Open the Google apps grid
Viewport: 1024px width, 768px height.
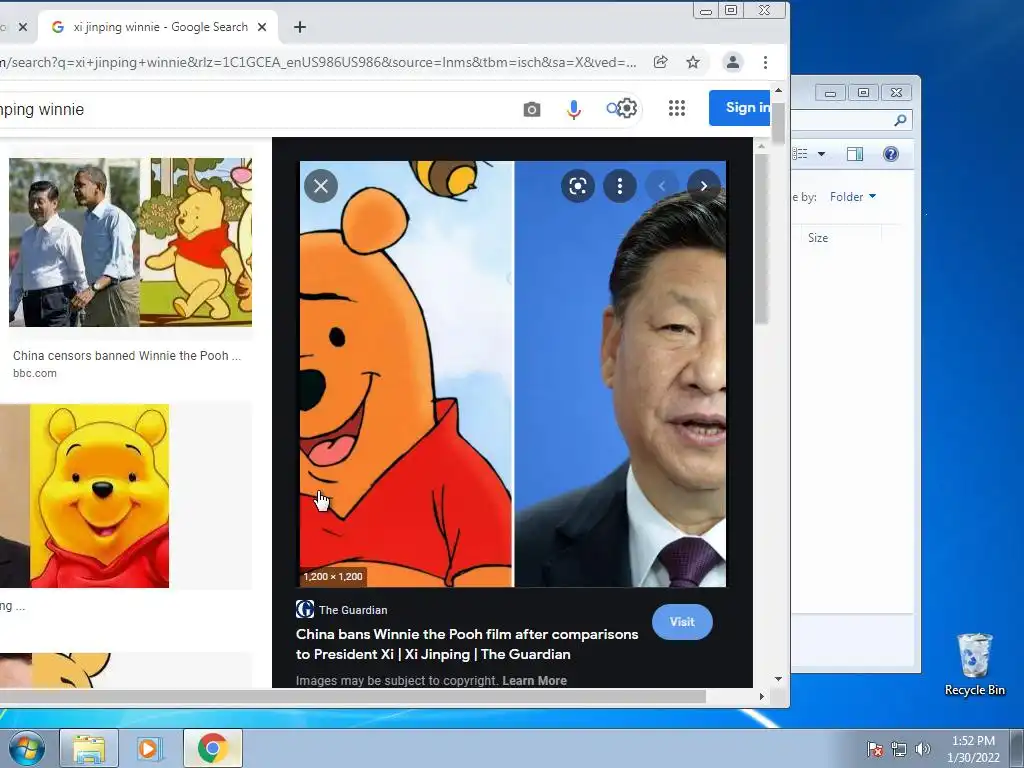tap(677, 108)
